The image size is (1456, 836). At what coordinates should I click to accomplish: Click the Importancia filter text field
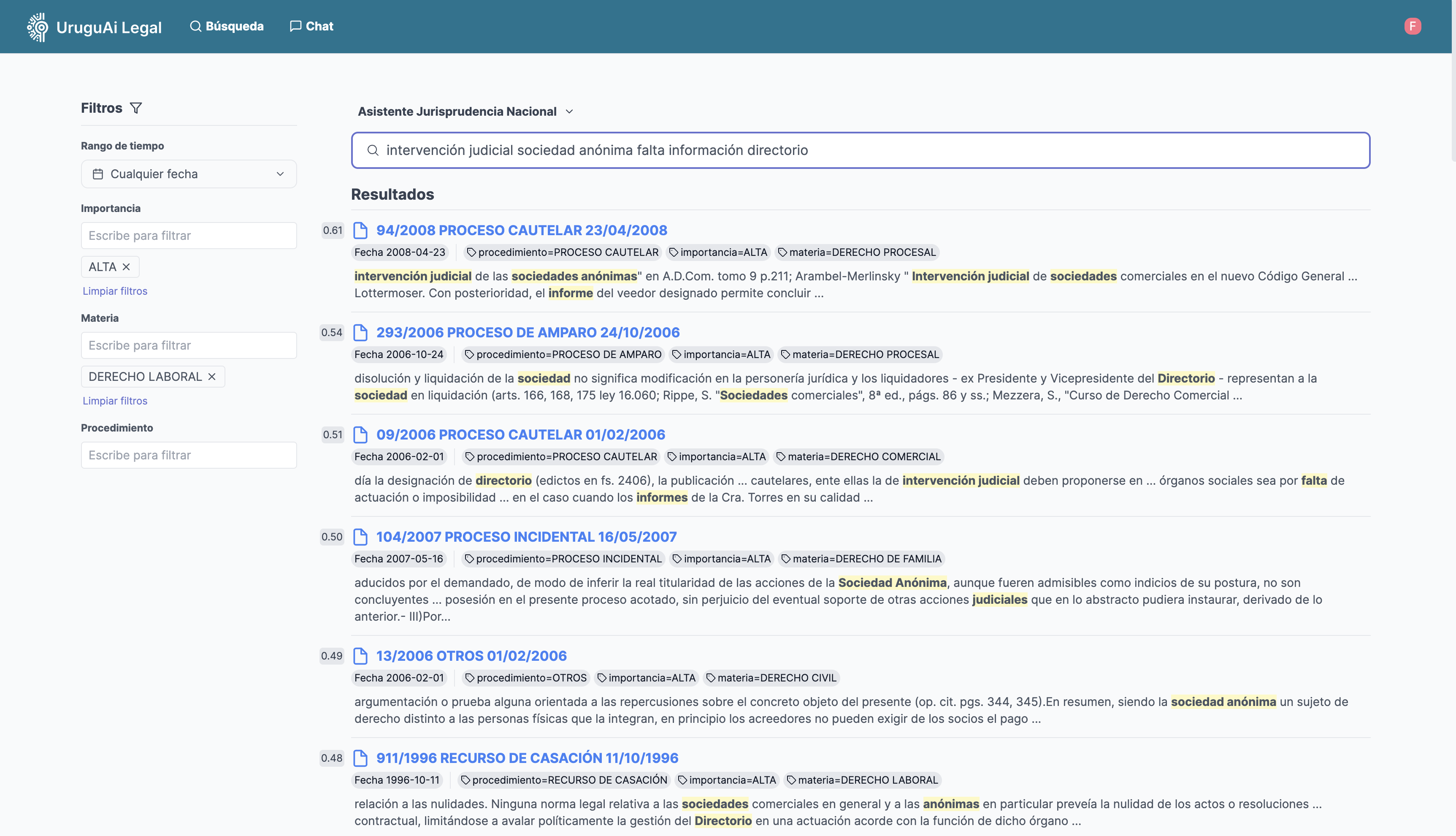coord(188,236)
